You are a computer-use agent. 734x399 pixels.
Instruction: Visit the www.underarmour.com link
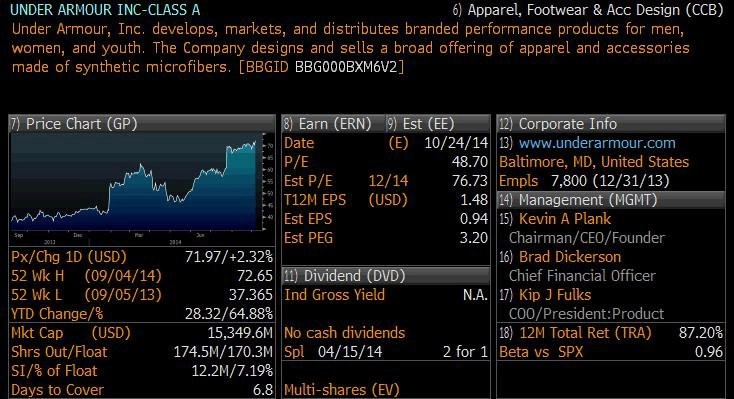point(597,143)
